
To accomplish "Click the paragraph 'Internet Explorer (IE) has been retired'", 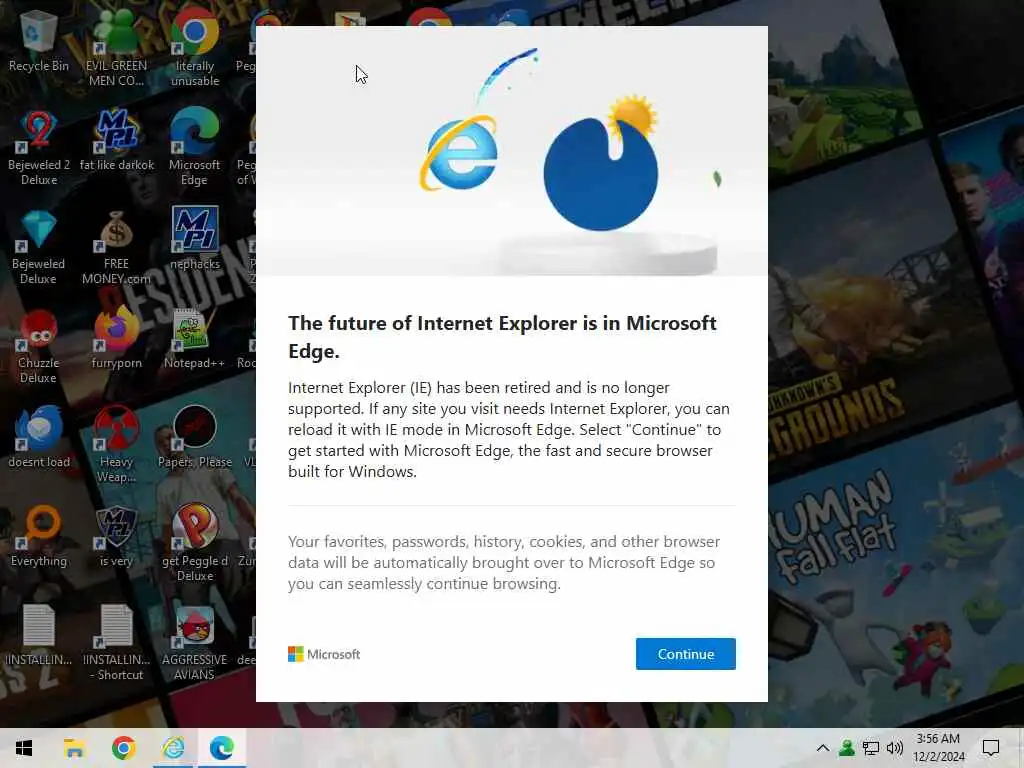I will (509, 429).
